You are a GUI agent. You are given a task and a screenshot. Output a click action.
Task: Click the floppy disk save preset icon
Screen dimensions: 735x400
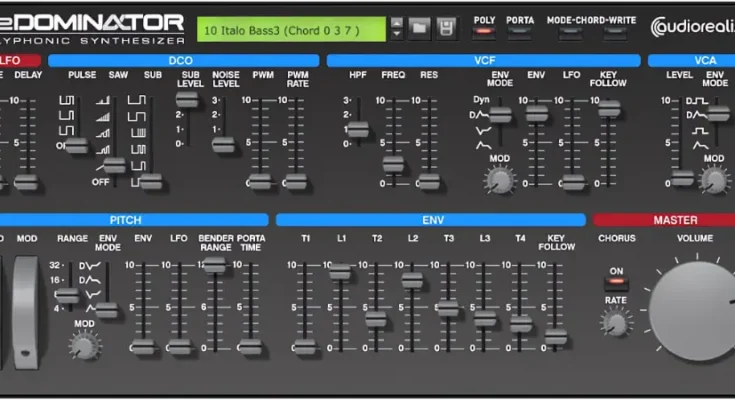click(445, 28)
